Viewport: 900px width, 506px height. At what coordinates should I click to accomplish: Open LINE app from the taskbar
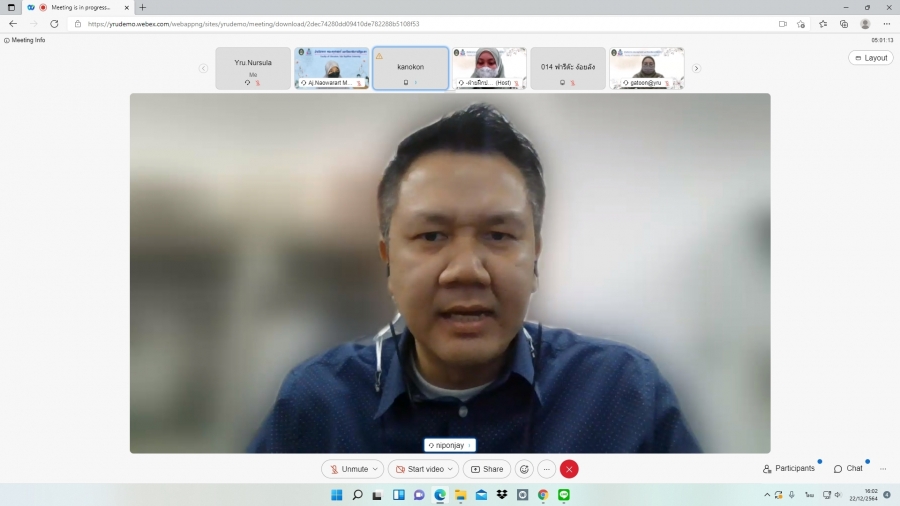(563, 495)
